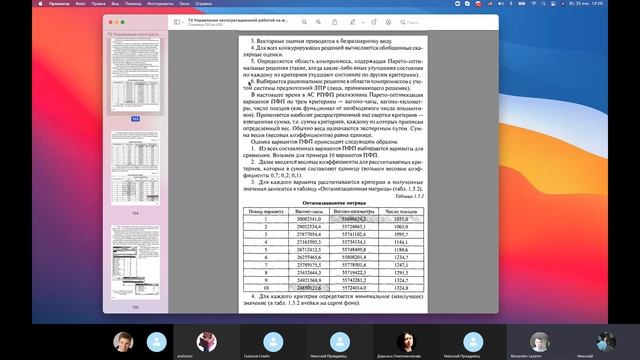640x360 pixels.
Task: Rotate the page with the rotate icon
Action: pyautogui.click(x=373, y=22)
